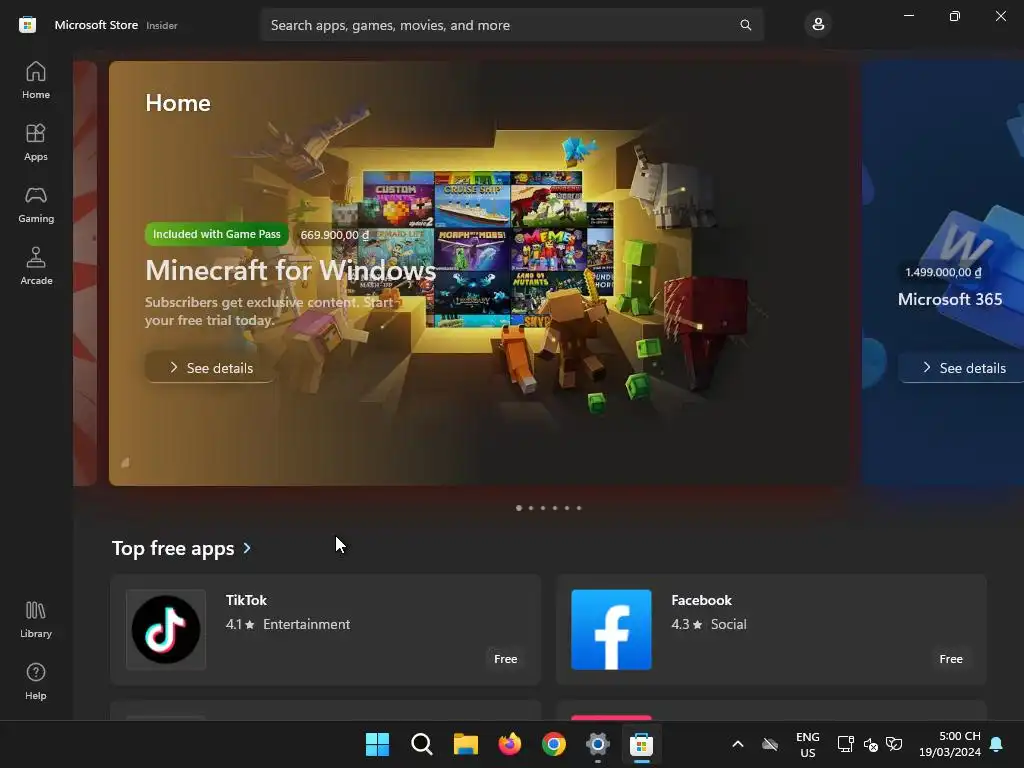Select the fifth carousel page dot
1024x768 pixels.
(567, 507)
